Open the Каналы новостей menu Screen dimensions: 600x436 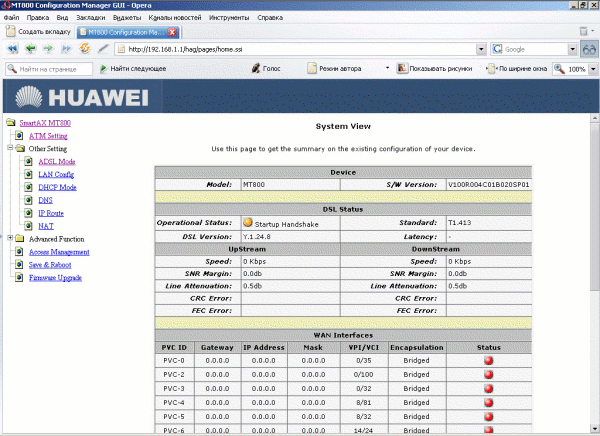click(x=175, y=18)
